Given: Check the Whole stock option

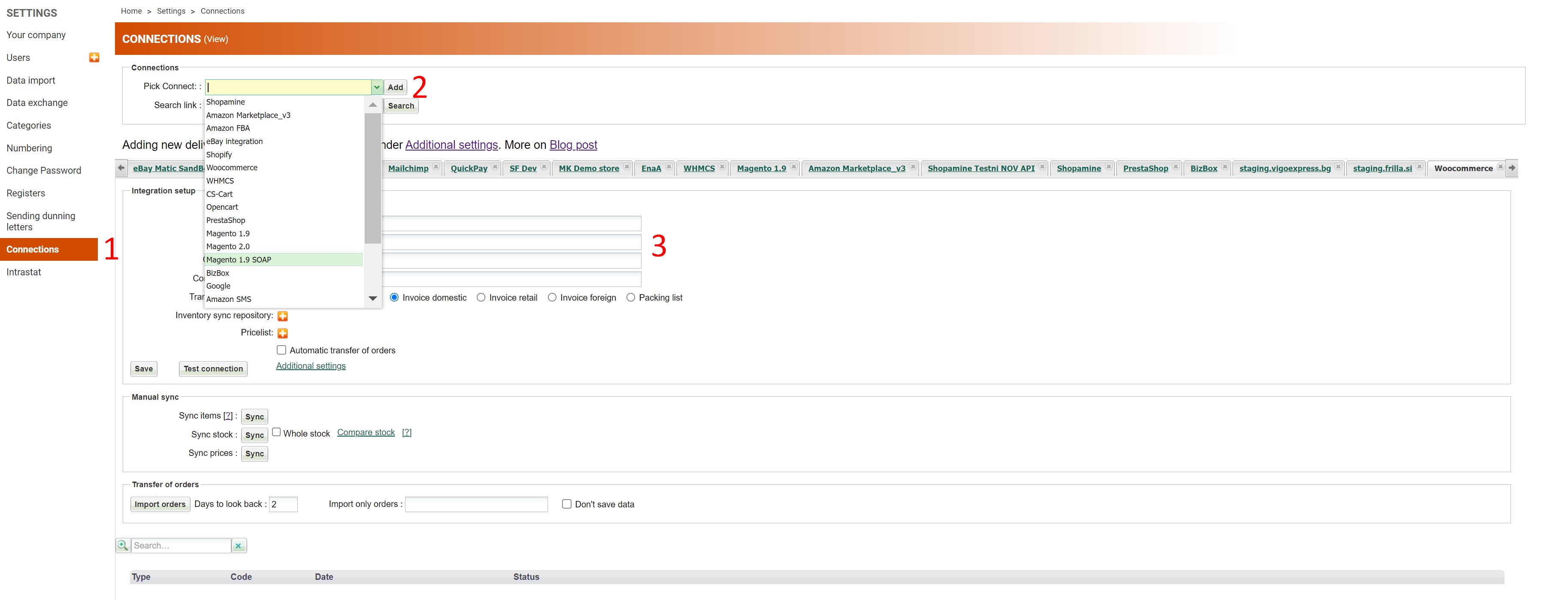Looking at the screenshot, I should [276, 432].
